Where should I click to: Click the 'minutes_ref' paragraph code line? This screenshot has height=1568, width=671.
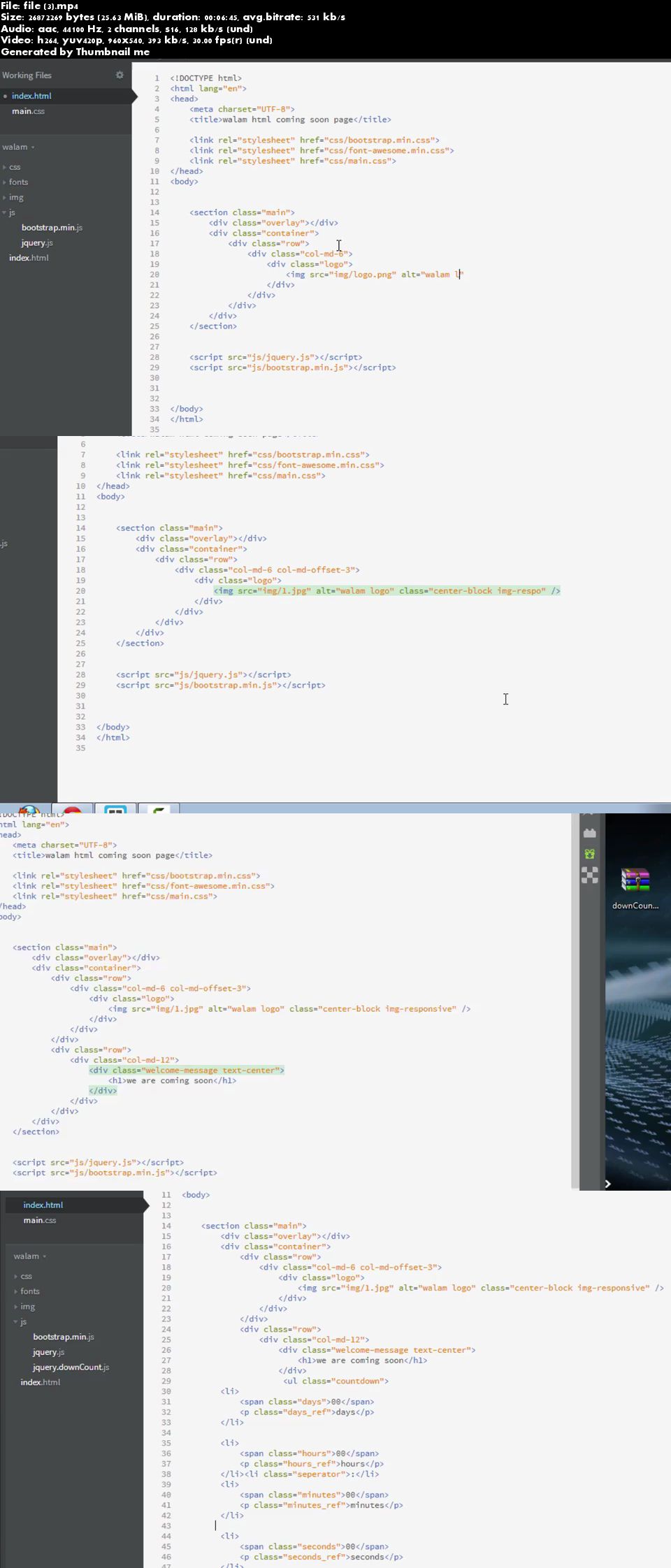tap(322, 1505)
